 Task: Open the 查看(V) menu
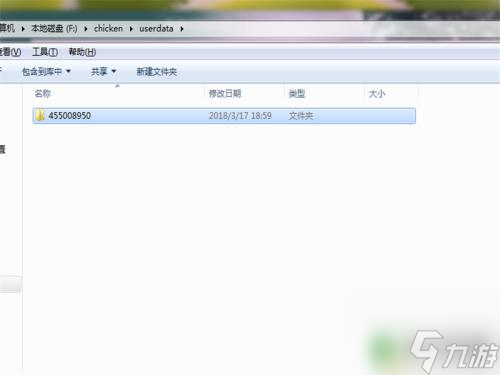pos(10,52)
